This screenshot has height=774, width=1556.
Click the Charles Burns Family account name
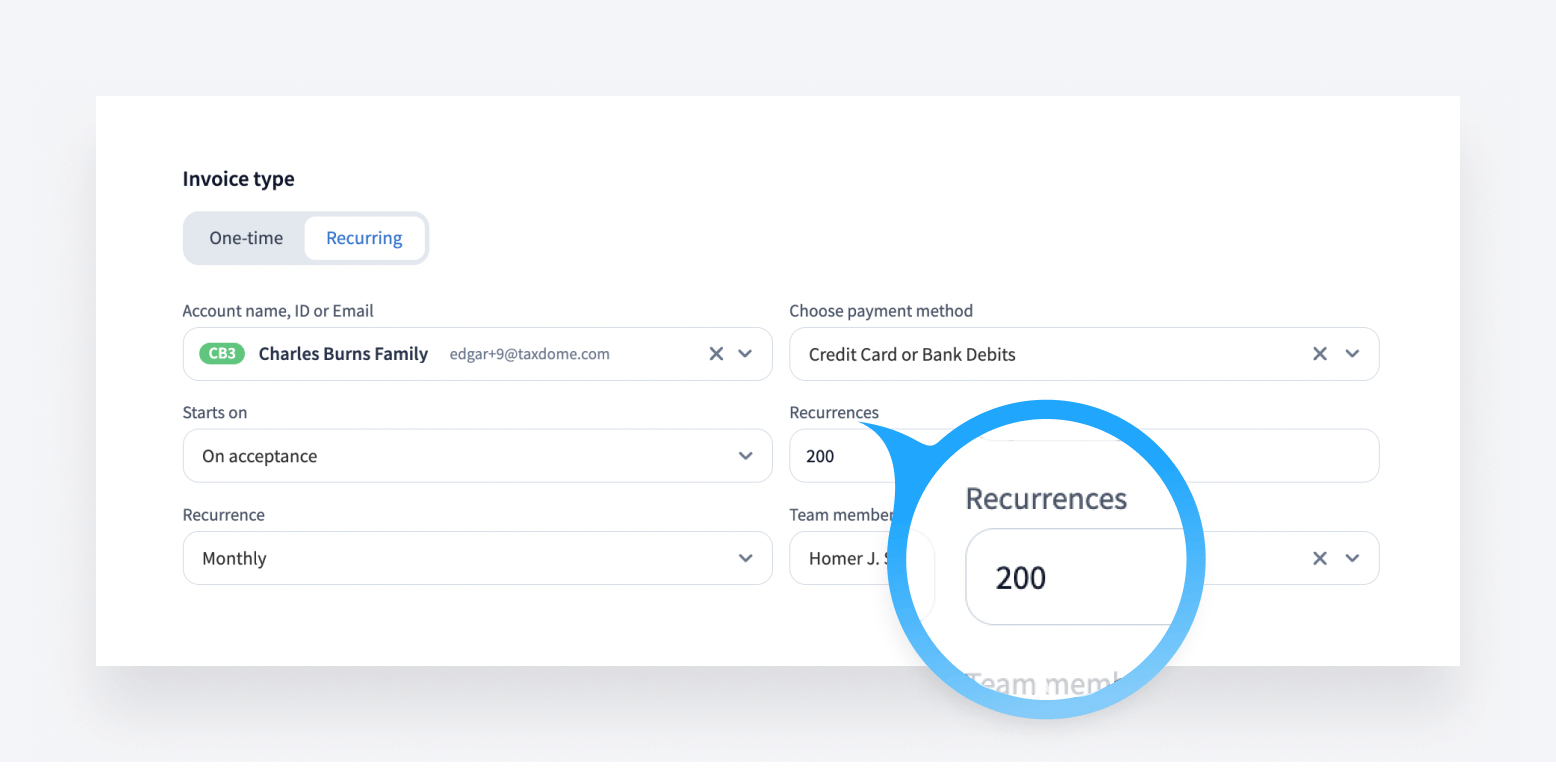tap(343, 354)
